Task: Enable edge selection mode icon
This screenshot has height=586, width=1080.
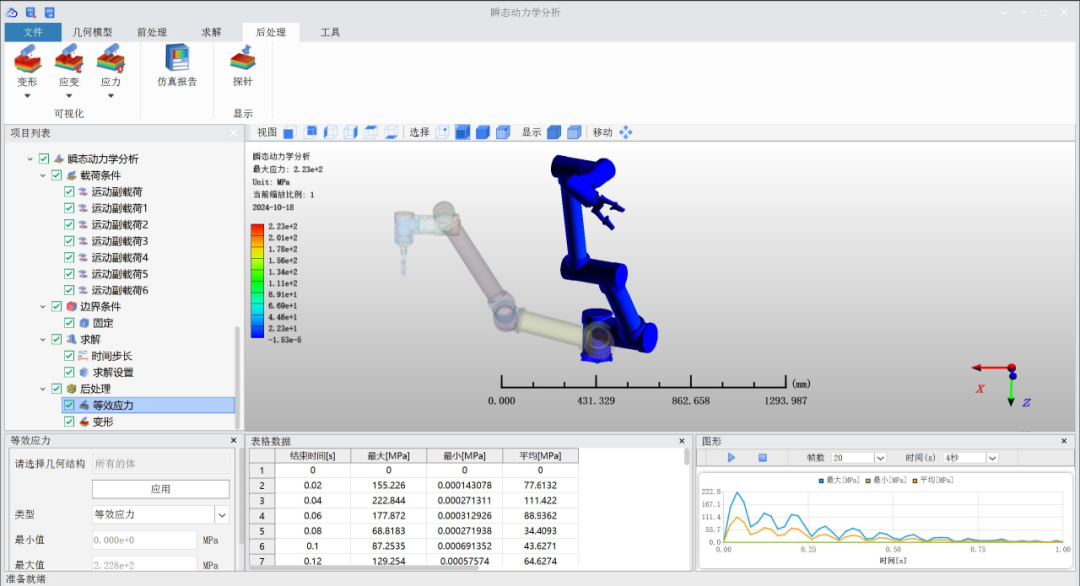Action: pyautogui.click(x=463, y=132)
